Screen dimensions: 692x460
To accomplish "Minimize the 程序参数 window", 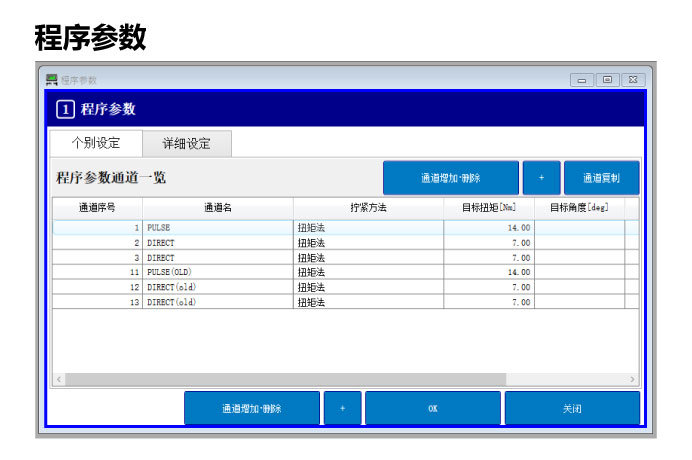I will point(582,80).
